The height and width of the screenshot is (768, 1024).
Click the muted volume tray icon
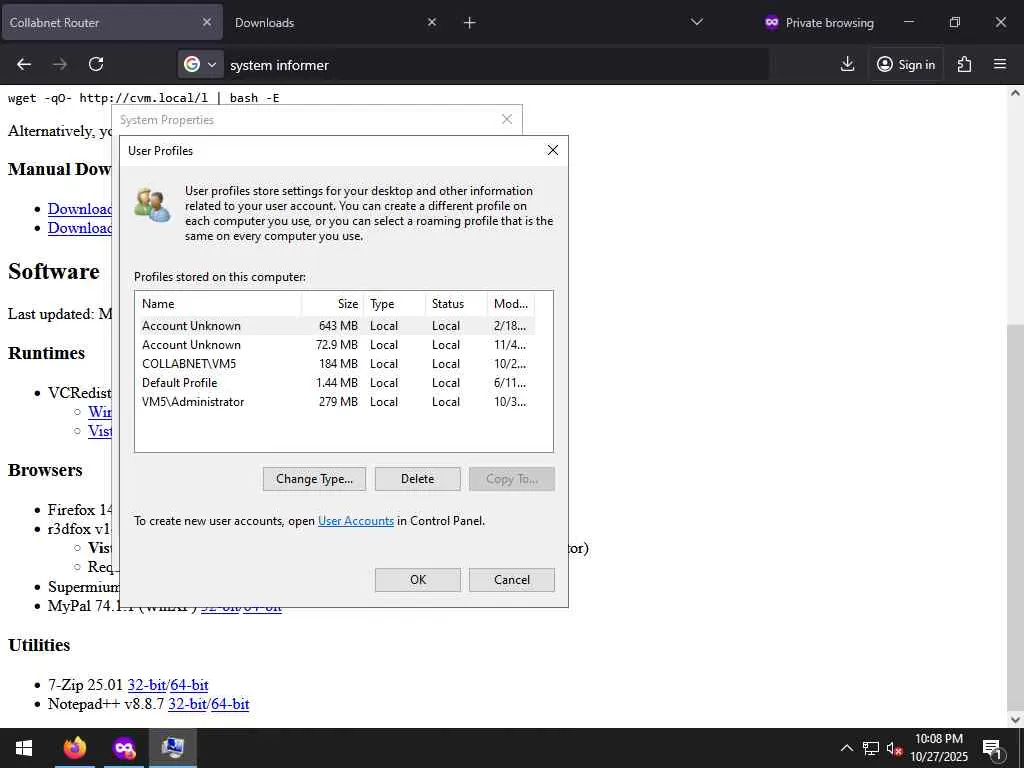click(894, 748)
